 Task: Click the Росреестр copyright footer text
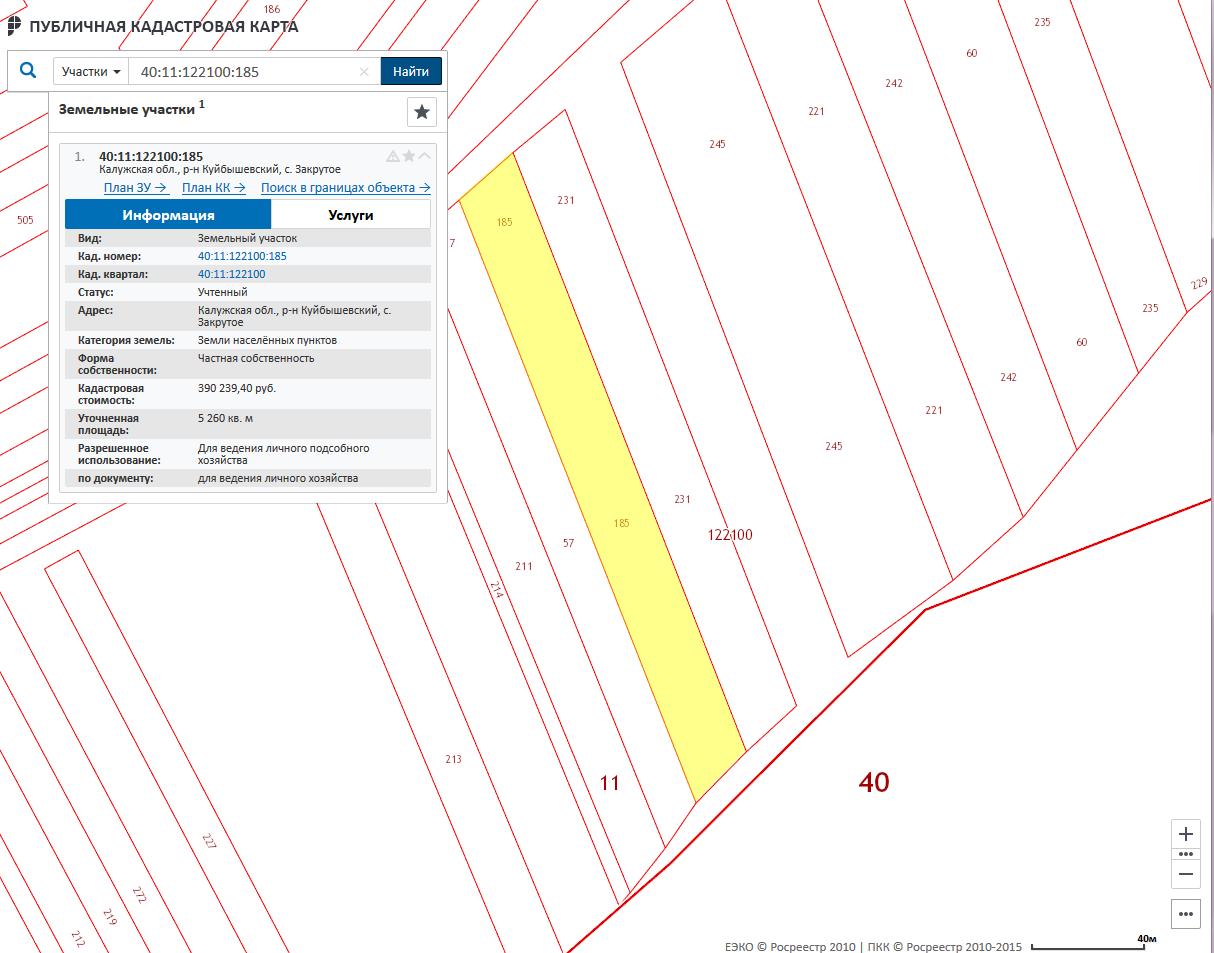pos(873,946)
